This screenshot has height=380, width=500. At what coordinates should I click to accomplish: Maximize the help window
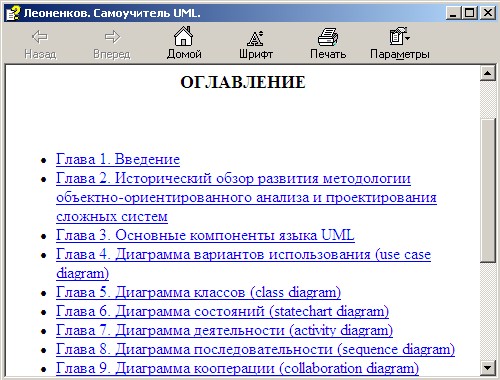470,13
